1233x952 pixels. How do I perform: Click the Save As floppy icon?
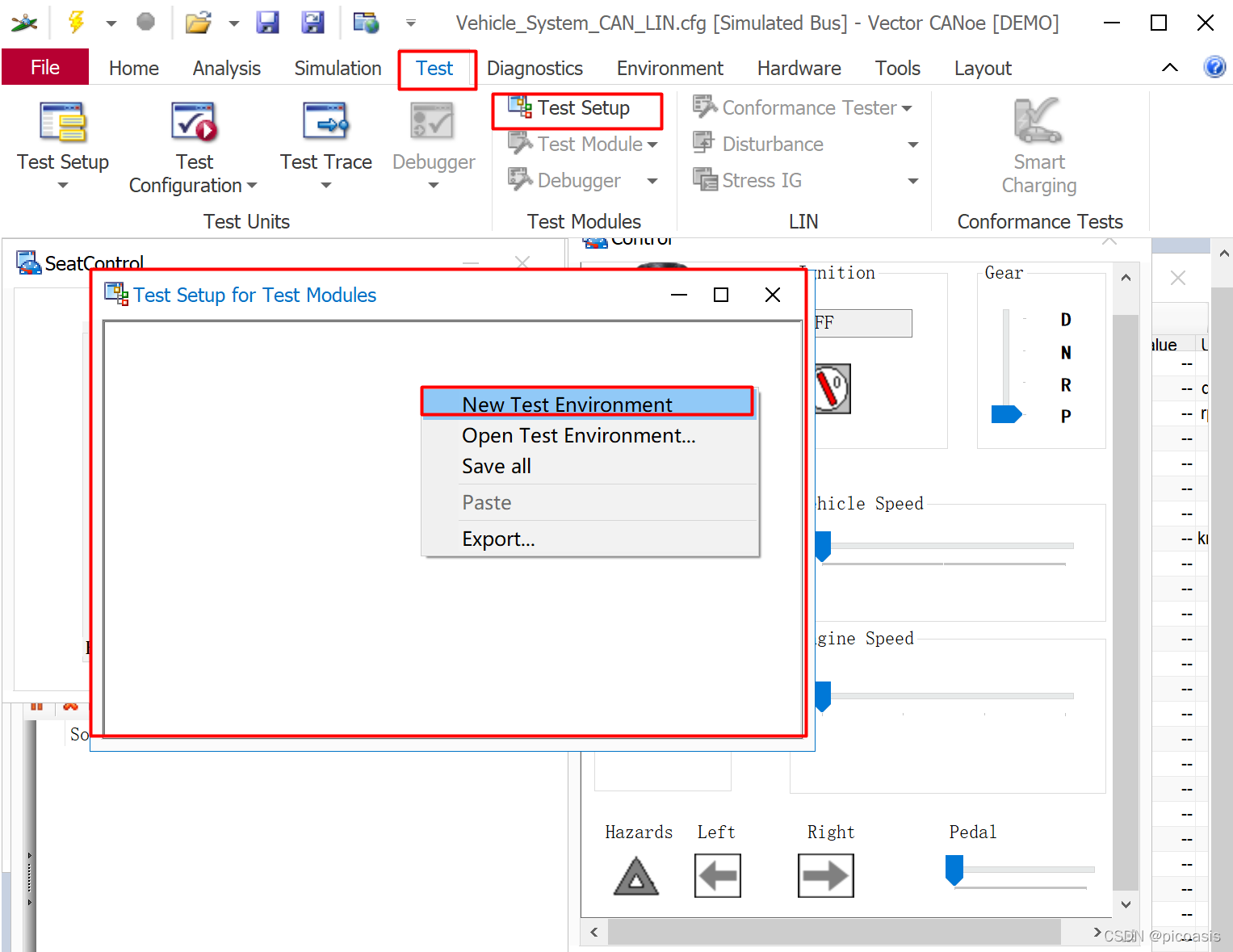coord(312,22)
